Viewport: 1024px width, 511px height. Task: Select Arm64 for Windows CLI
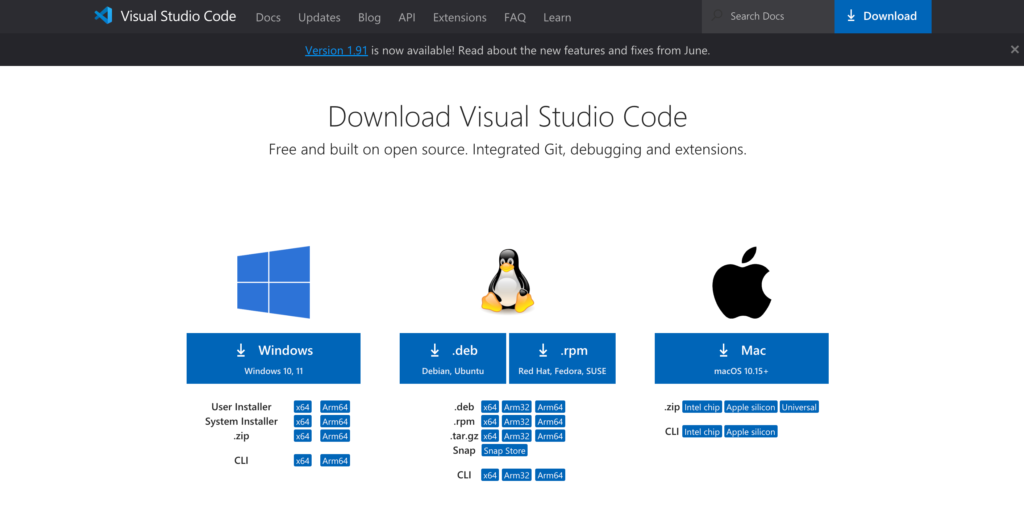[x=335, y=461]
